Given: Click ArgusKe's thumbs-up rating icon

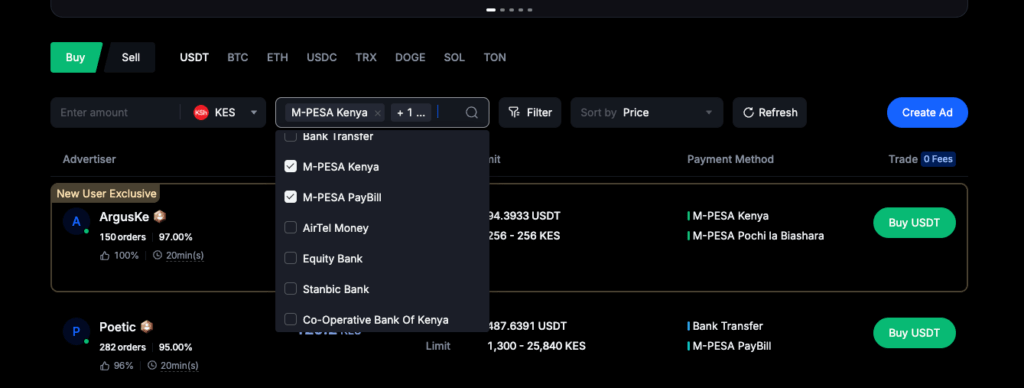Looking at the screenshot, I should (x=104, y=255).
